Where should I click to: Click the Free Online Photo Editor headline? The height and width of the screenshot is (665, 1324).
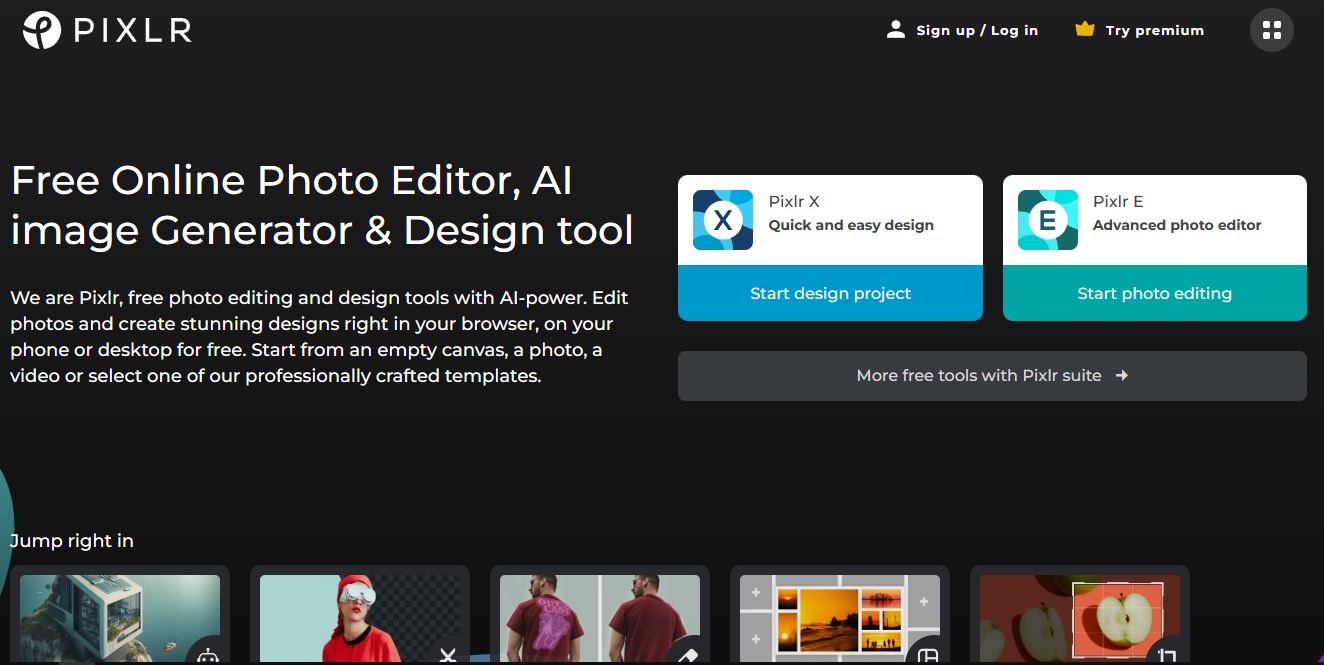pyautogui.click(x=322, y=205)
